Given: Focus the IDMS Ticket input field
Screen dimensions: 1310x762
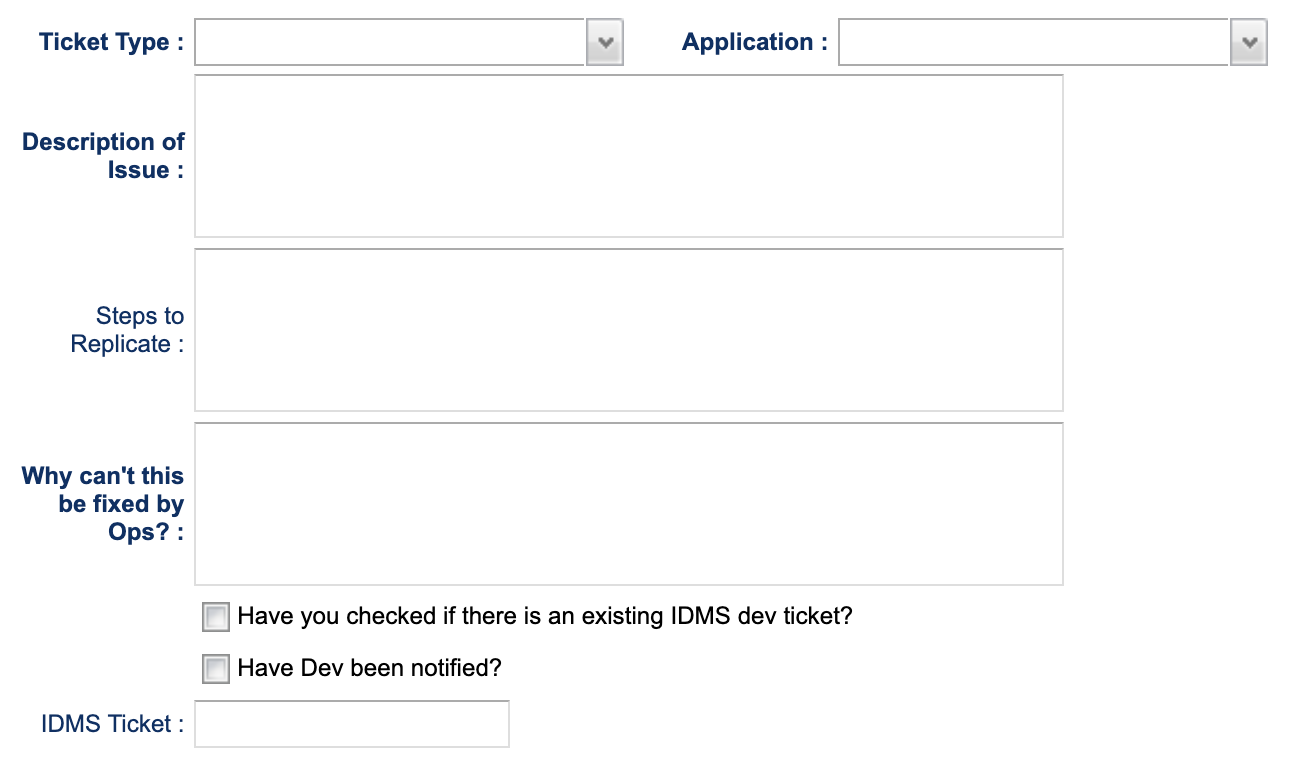Looking at the screenshot, I should click(351, 724).
